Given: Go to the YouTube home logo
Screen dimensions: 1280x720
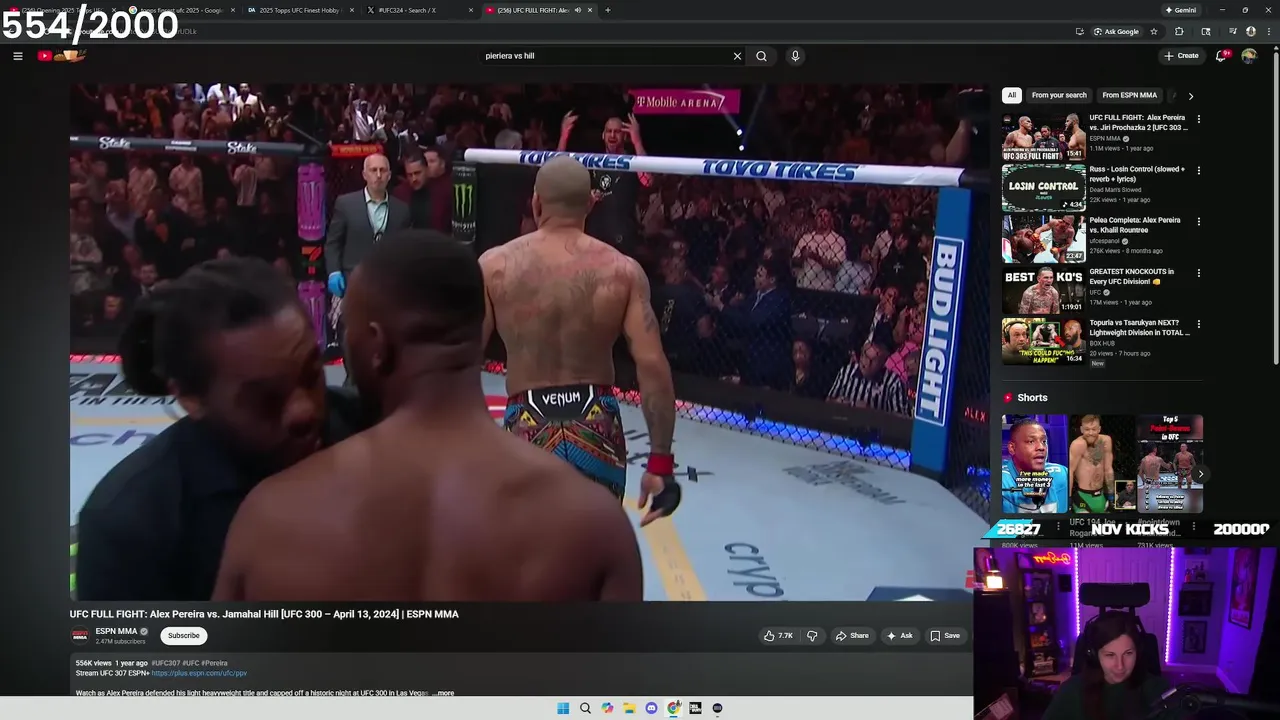Looking at the screenshot, I should tap(61, 56).
